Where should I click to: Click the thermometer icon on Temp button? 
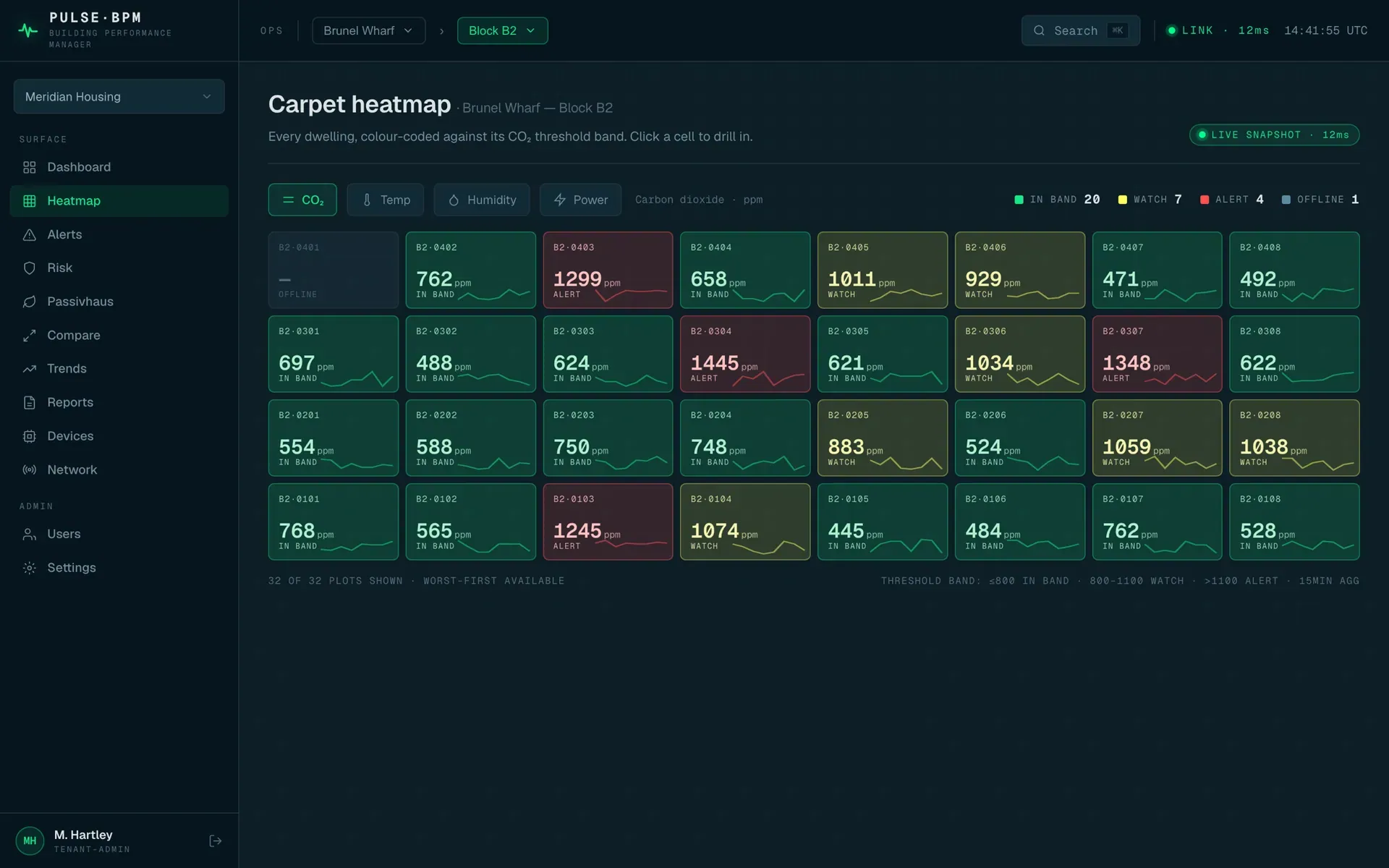tap(367, 200)
